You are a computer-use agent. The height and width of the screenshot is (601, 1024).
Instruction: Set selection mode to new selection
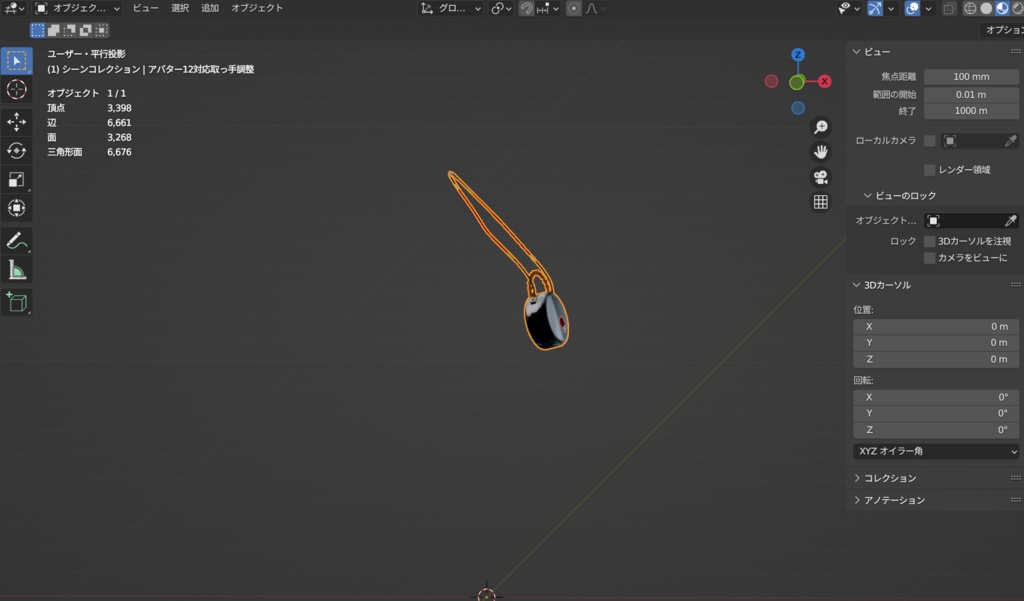(x=38, y=30)
